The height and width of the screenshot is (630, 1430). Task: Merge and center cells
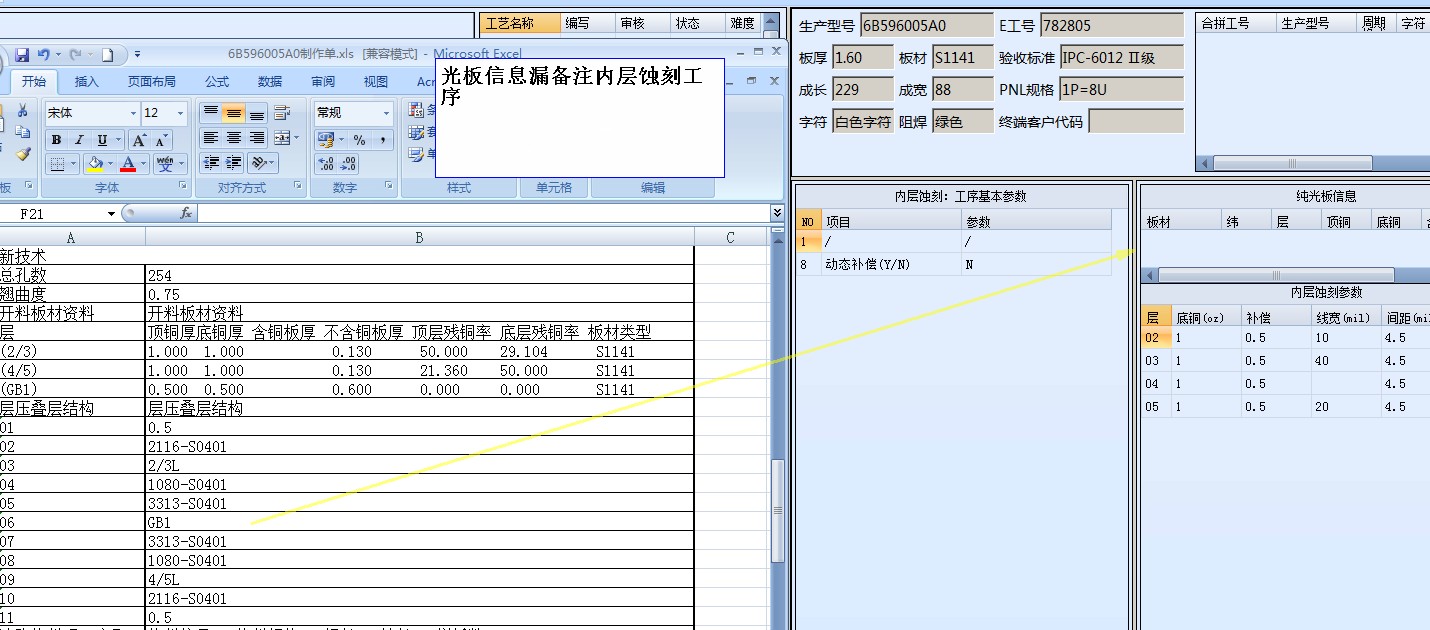(282, 138)
